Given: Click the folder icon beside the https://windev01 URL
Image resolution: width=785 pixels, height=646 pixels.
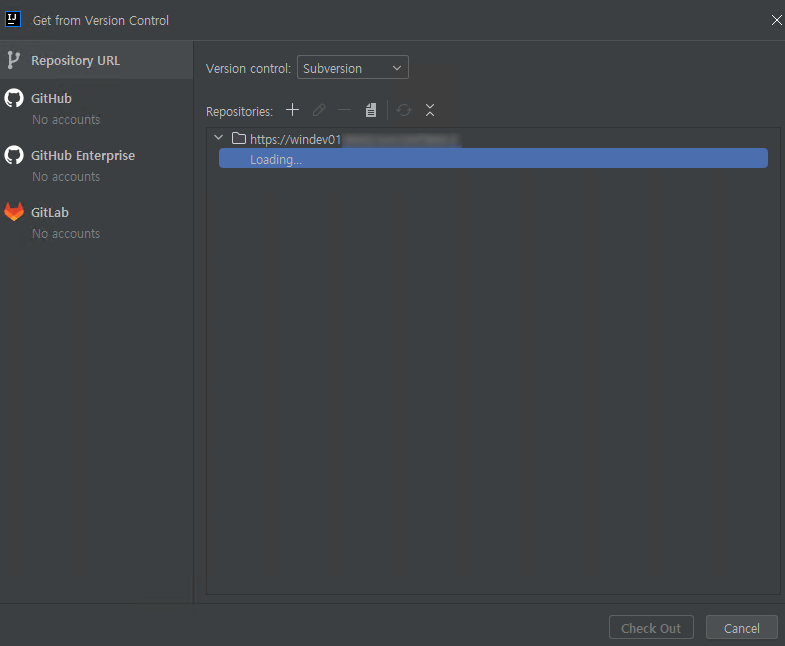Looking at the screenshot, I should (239, 138).
